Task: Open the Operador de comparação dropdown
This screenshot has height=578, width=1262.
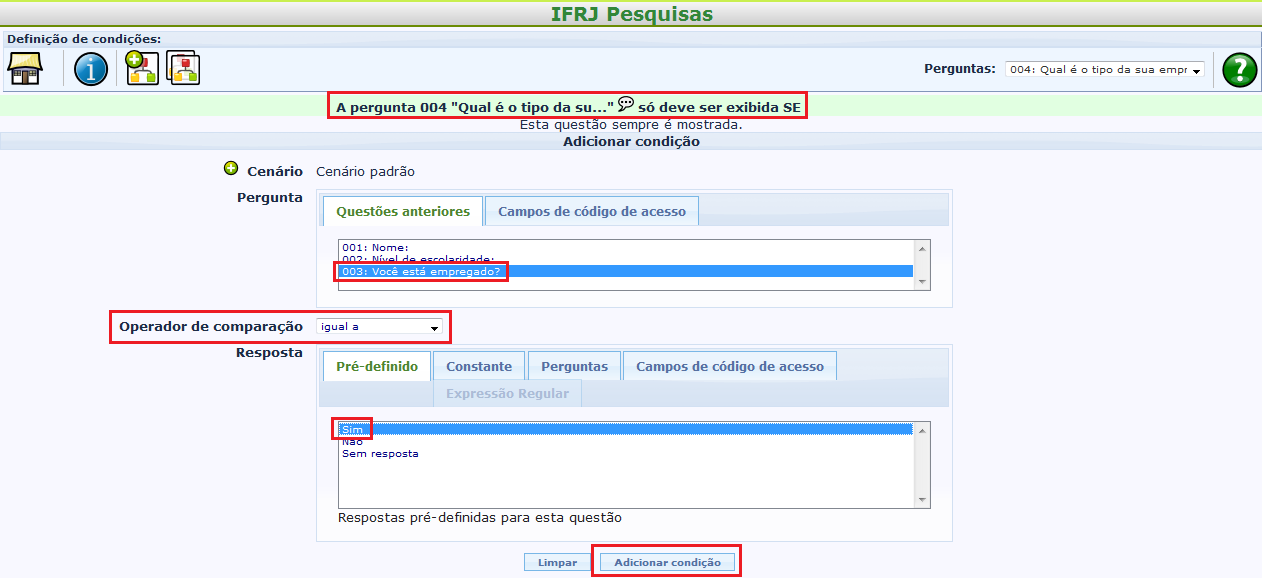Action: [379, 326]
